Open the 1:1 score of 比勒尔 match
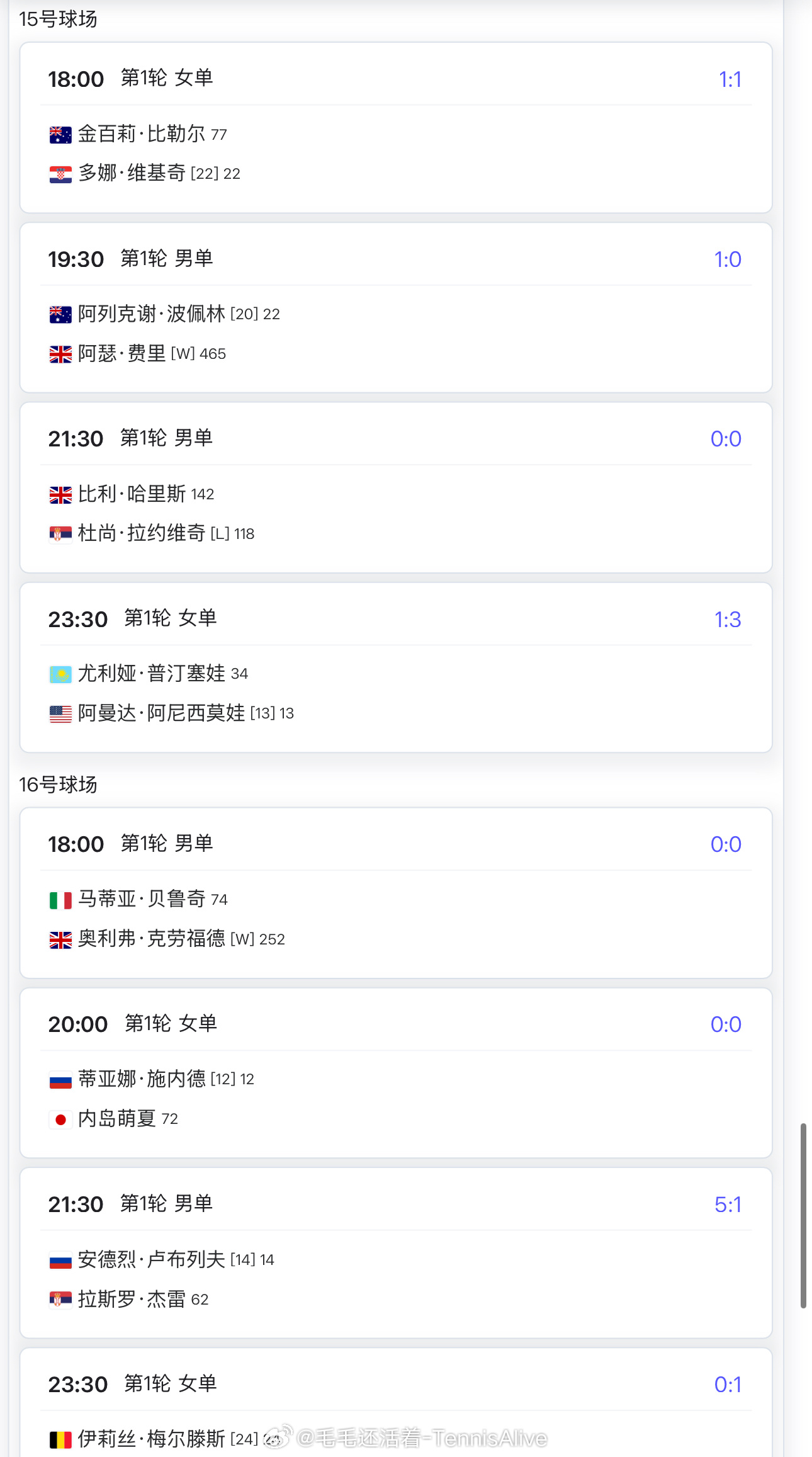The width and height of the screenshot is (812, 1457). (x=730, y=79)
